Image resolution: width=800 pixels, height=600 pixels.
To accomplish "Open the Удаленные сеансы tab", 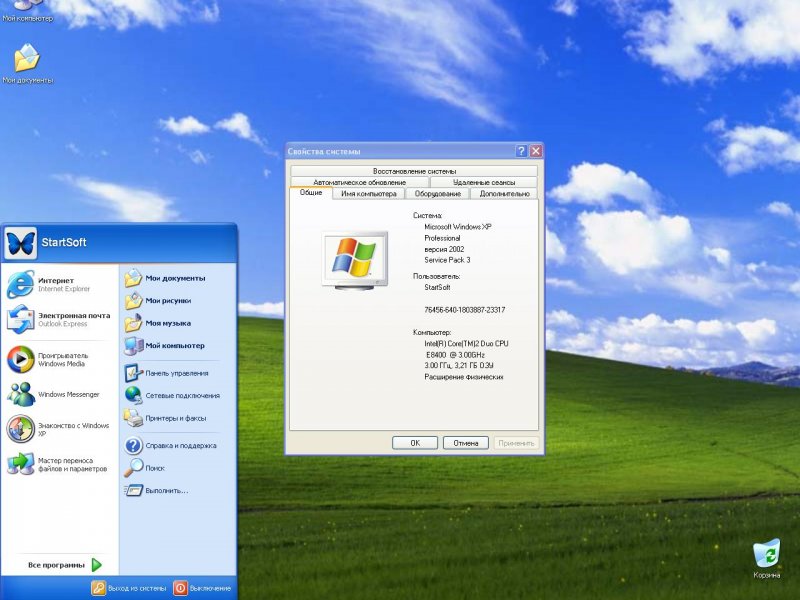I will 484,182.
